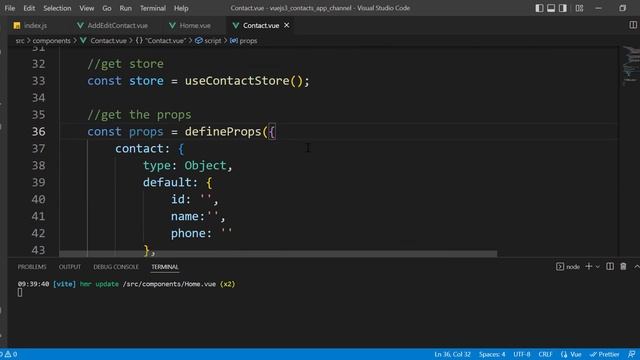This screenshot has width=640, height=360.
Task: Open Customize Layout icon
Action: (579, 8)
